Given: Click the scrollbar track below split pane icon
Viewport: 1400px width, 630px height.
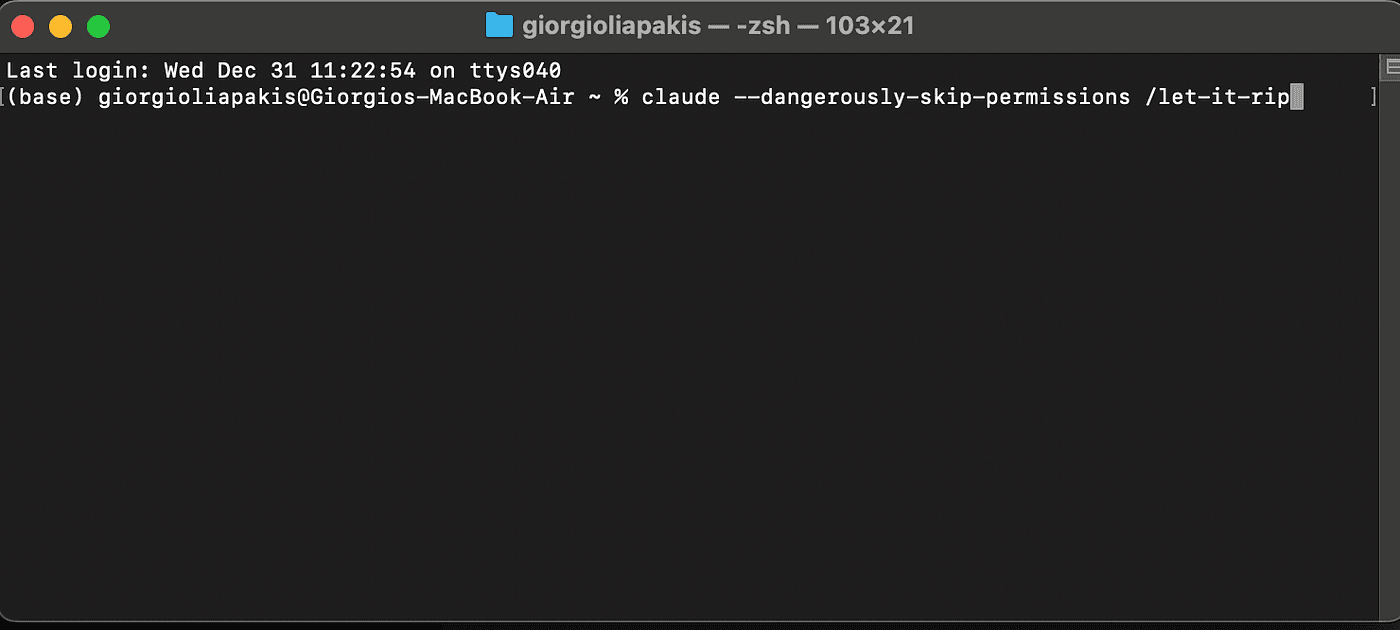Looking at the screenshot, I should [1391, 350].
